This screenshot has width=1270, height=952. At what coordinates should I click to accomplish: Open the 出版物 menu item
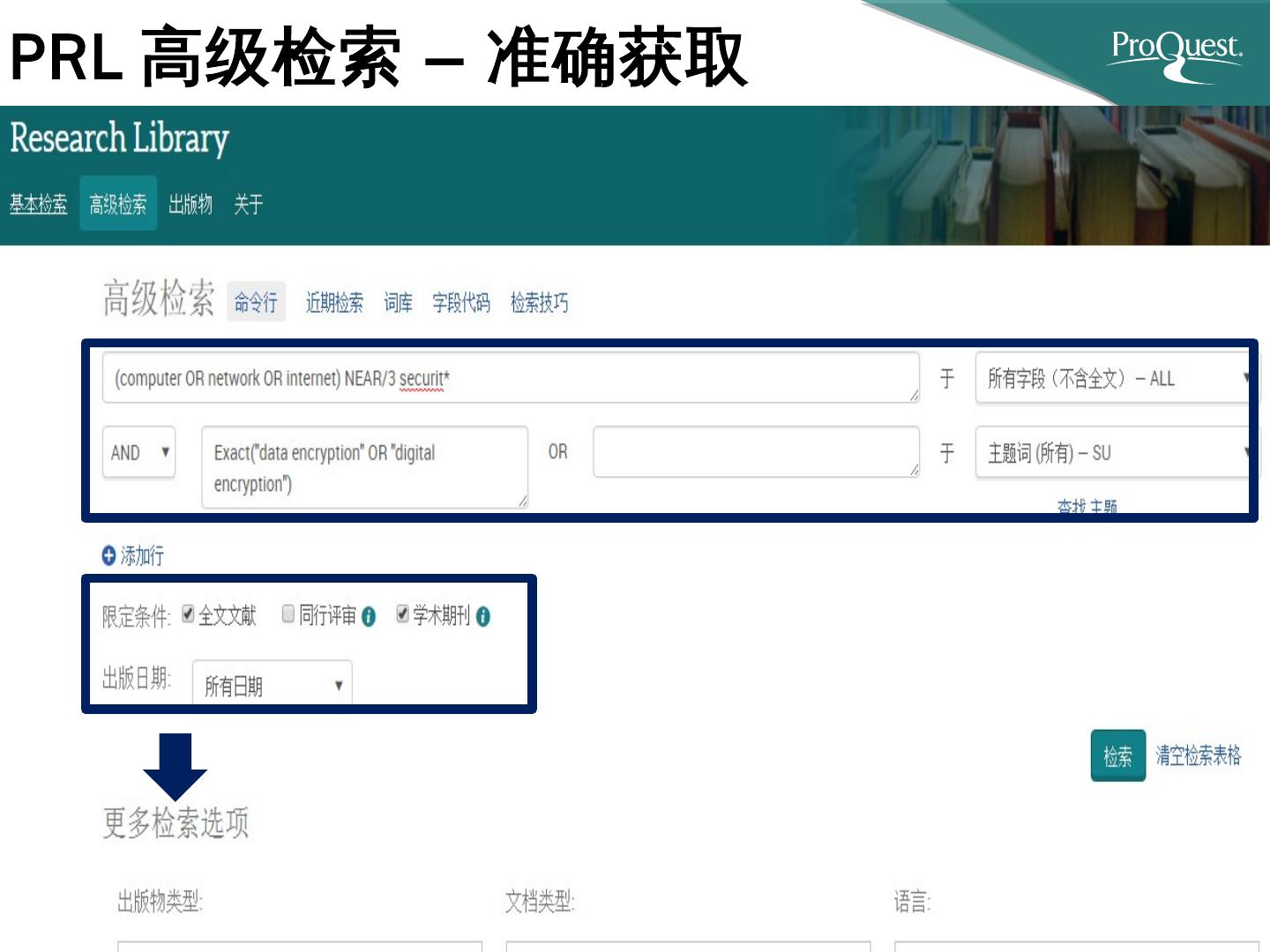pyautogui.click(x=190, y=205)
